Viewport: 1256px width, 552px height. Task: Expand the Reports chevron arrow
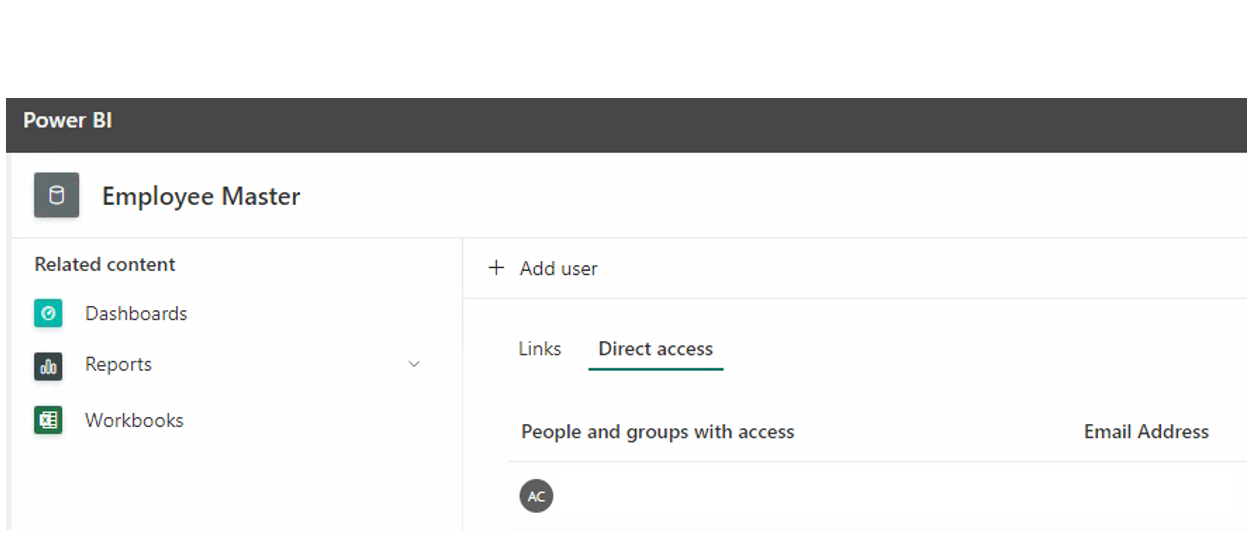click(x=414, y=365)
